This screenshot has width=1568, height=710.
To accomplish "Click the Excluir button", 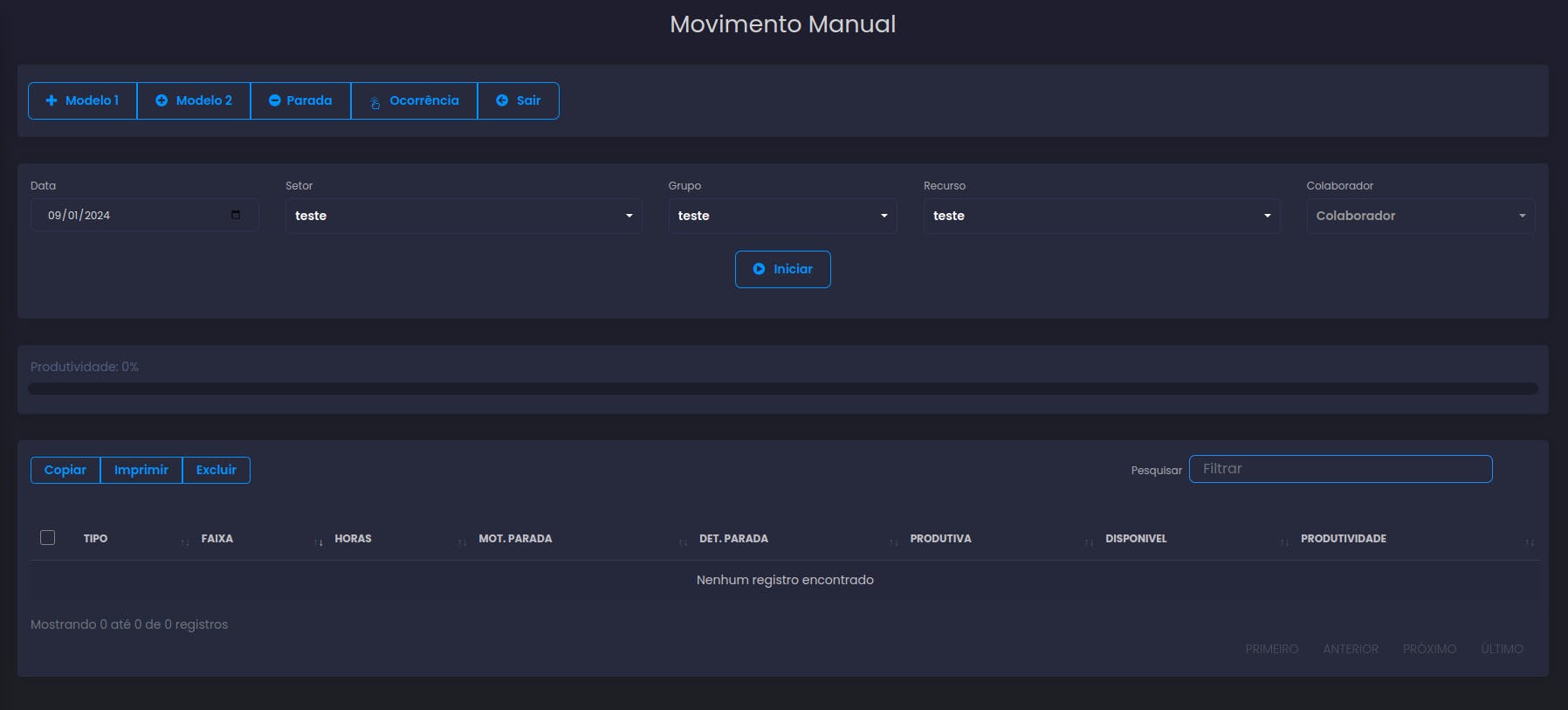I will 217,470.
